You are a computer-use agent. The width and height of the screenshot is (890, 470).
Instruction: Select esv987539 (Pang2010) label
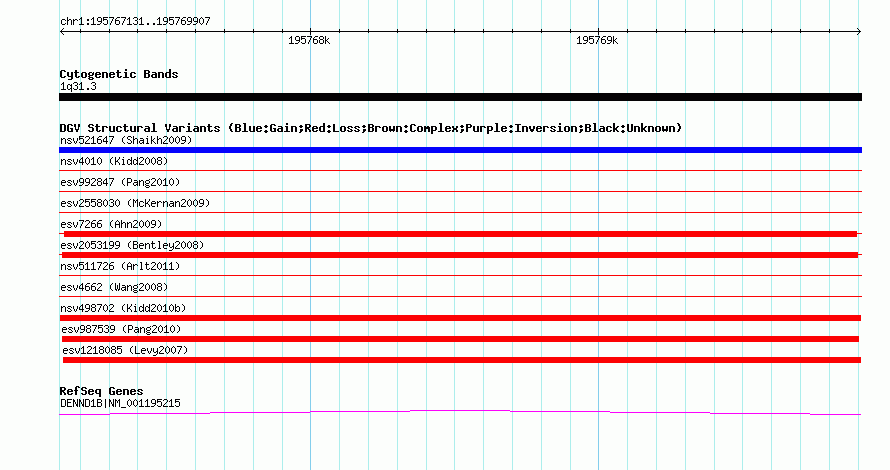click(x=121, y=329)
